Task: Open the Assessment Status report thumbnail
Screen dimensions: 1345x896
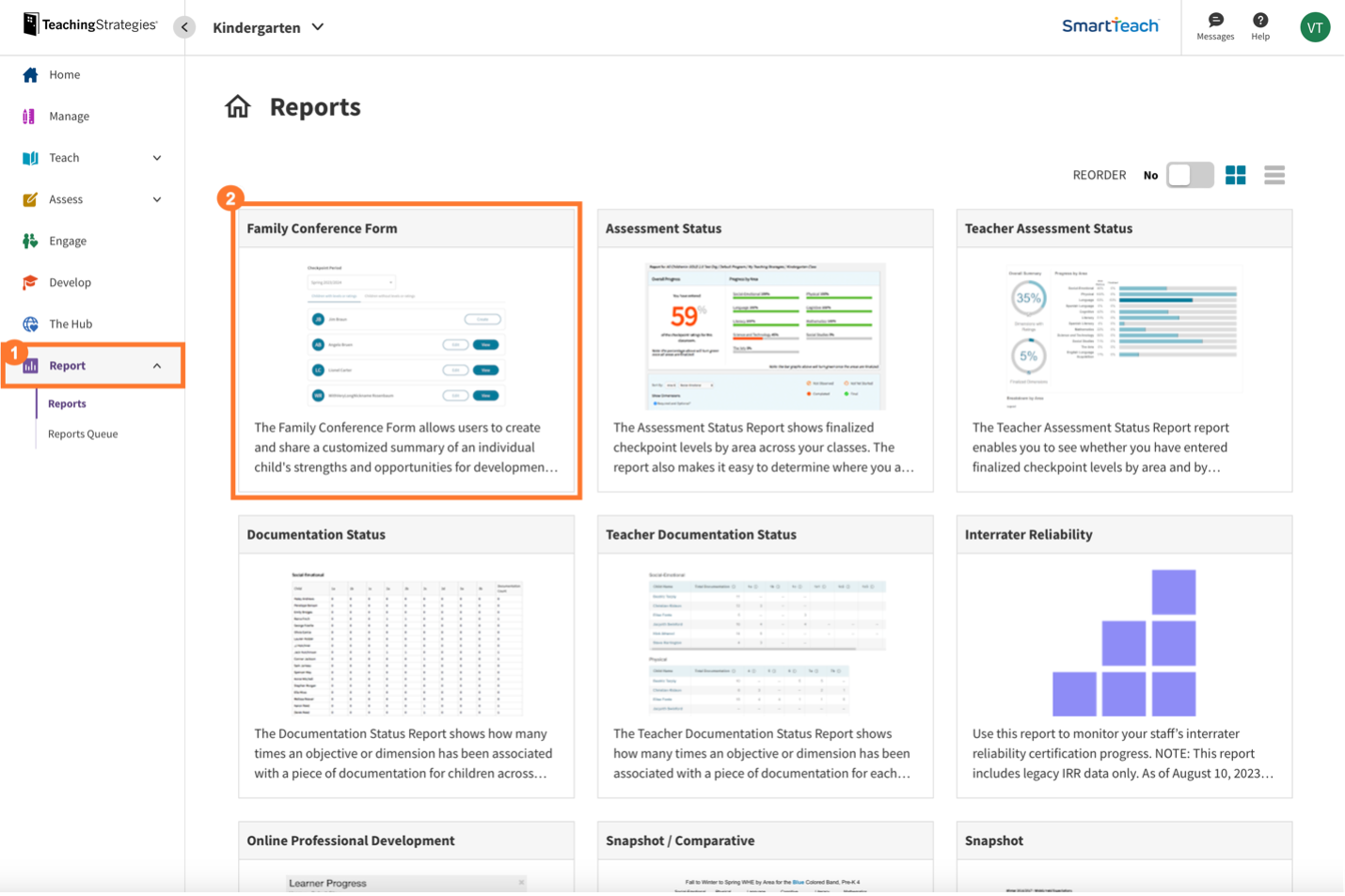Action: 765,336
